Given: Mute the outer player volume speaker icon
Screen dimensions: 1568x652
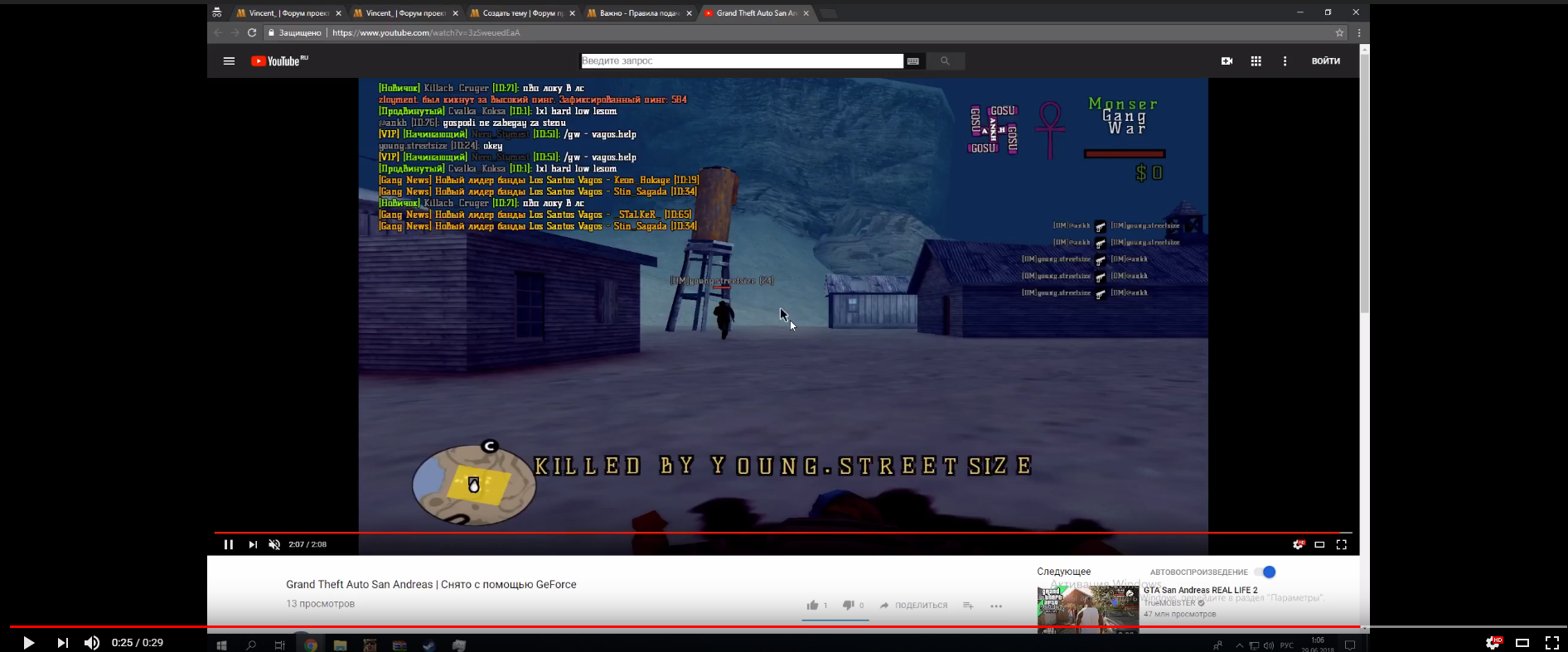Looking at the screenshot, I should tap(92, 643).
